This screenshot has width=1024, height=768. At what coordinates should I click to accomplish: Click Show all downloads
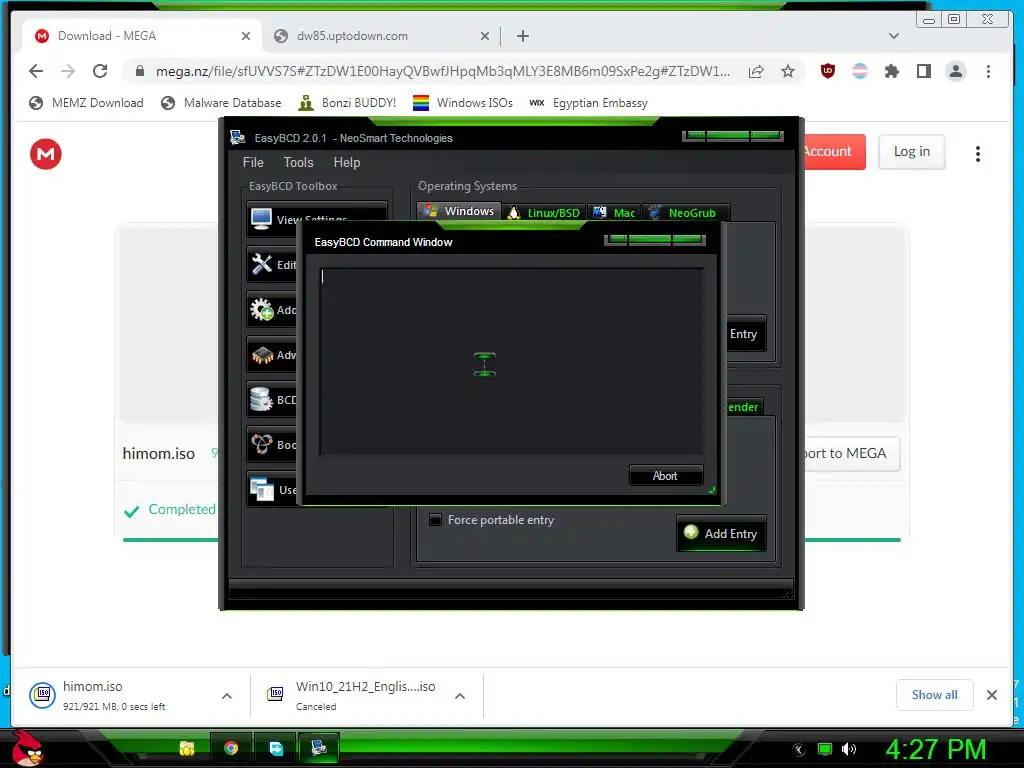click(935, 695)
